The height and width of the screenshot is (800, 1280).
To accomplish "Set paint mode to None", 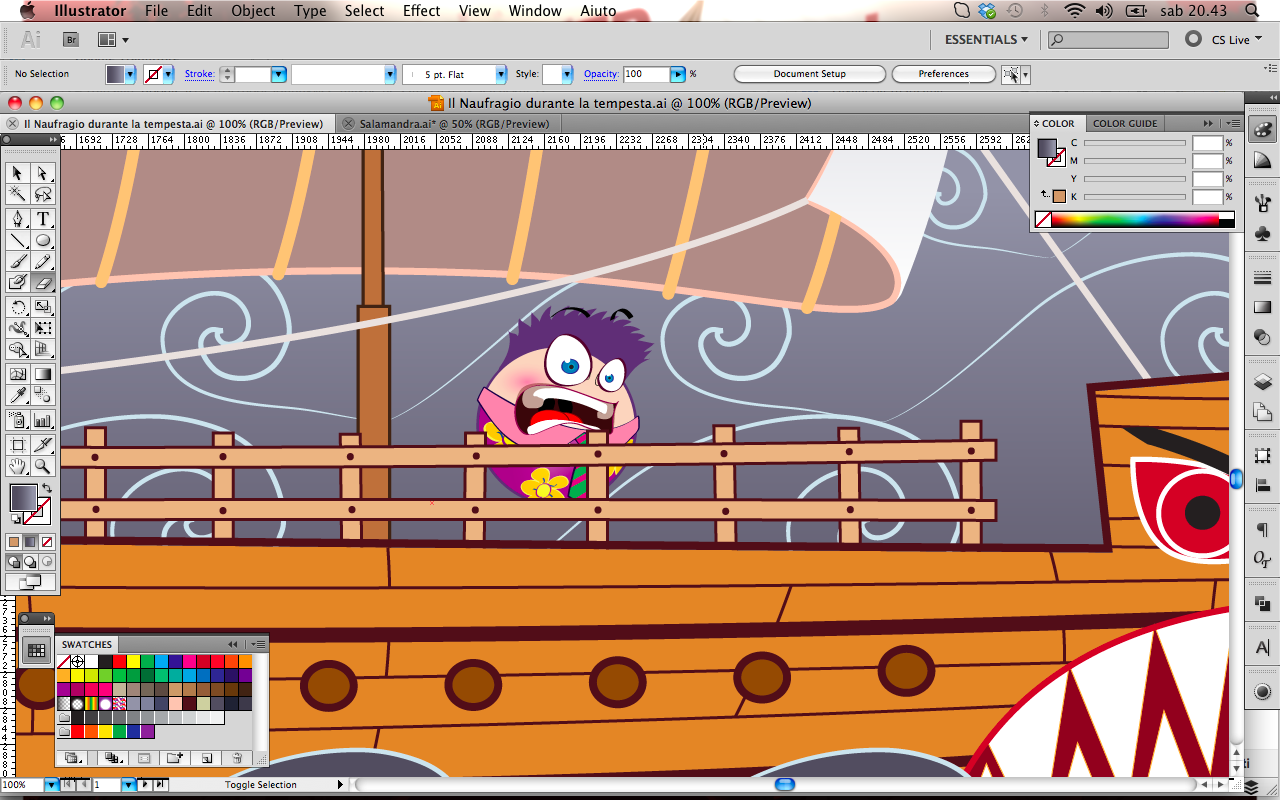I will (x=46, y=542).
